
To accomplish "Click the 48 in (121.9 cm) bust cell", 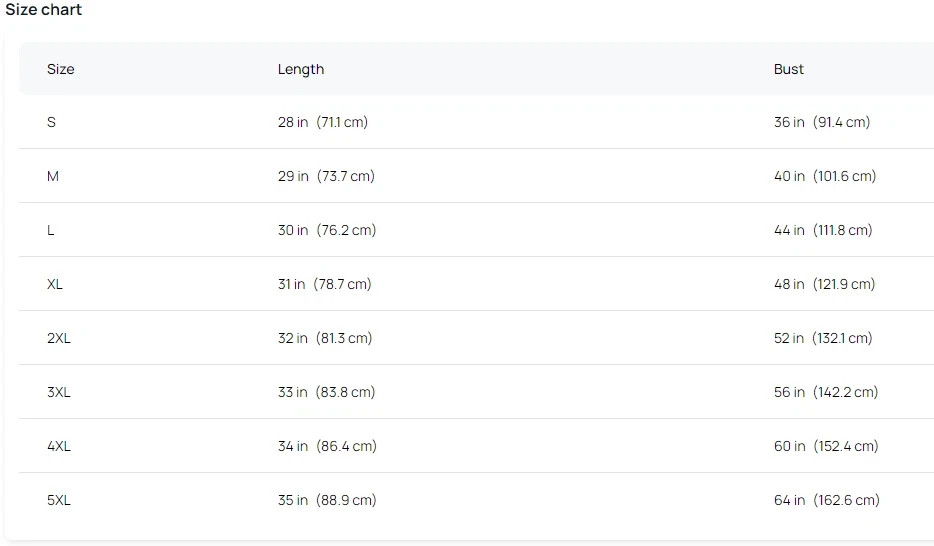I will [x=824, y=284].
